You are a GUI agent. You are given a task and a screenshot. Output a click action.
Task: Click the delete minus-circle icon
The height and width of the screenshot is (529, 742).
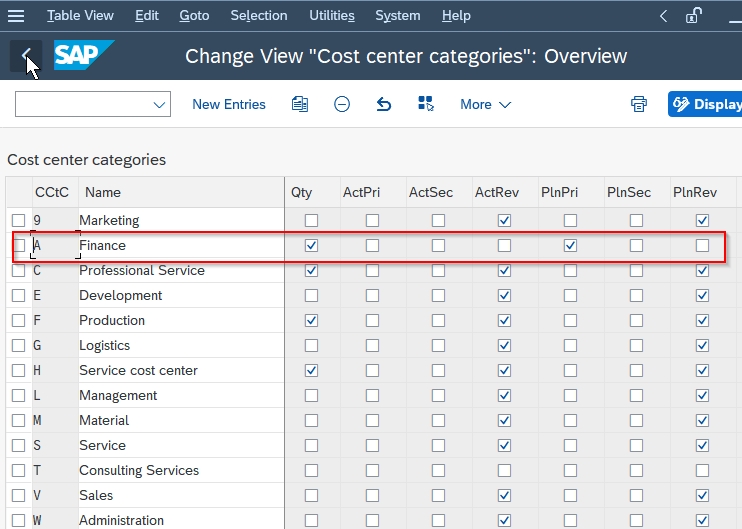342,104
